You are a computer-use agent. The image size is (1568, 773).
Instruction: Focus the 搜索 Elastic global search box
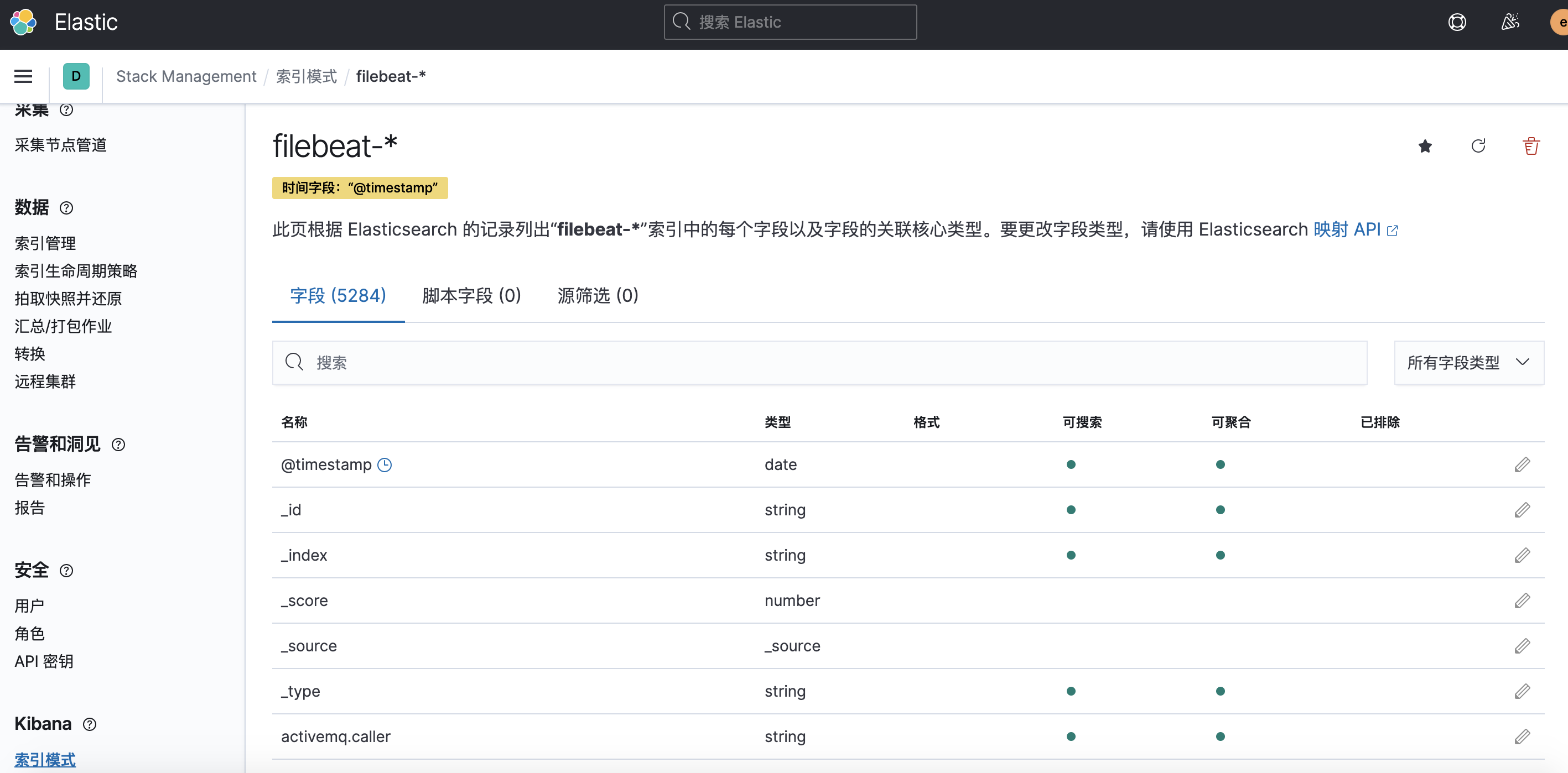pyautogui.click(x=790, y=23)
